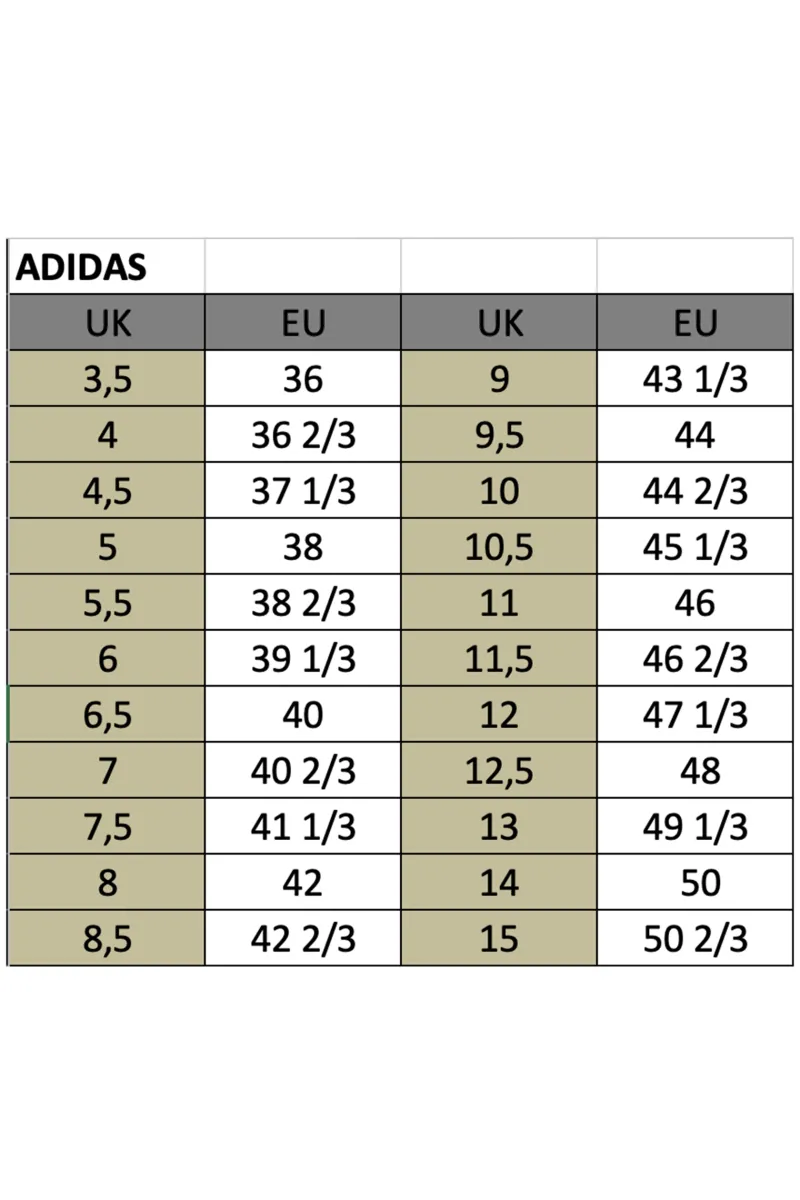Select the EU 48 cell
800x1200 pixels.
pyautogui.click(x=695, y=771)
